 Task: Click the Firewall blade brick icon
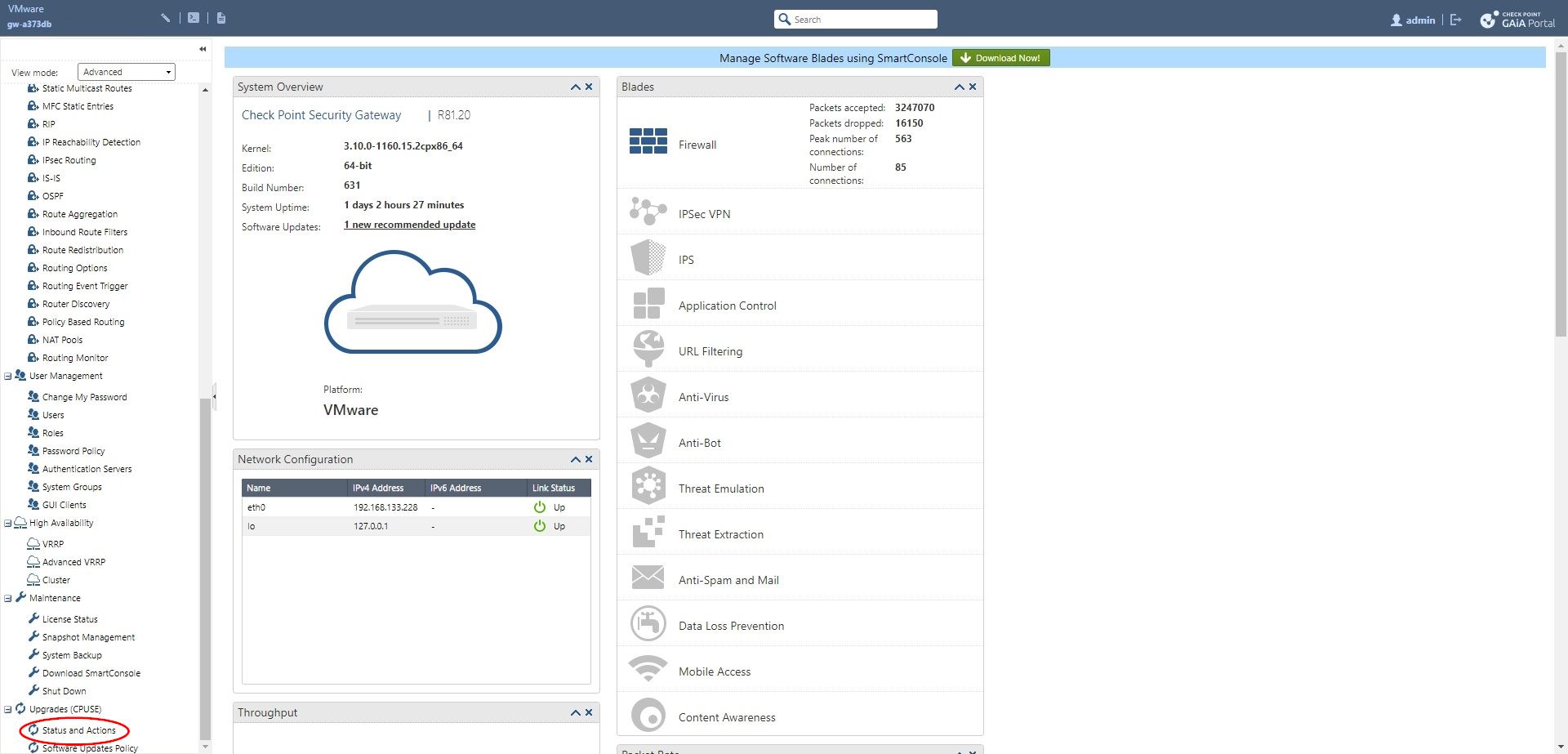[648, 141]
